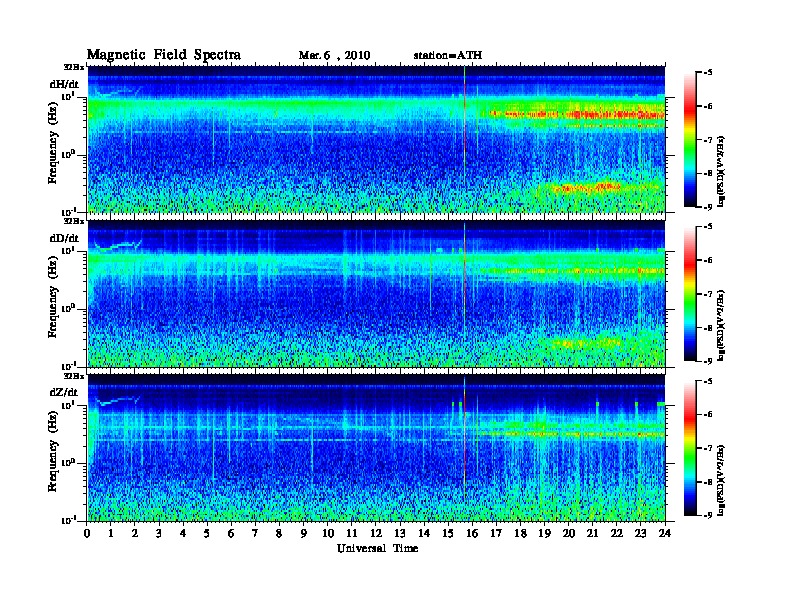Click hour tick label 12 on time axis

tap(376, 533)
